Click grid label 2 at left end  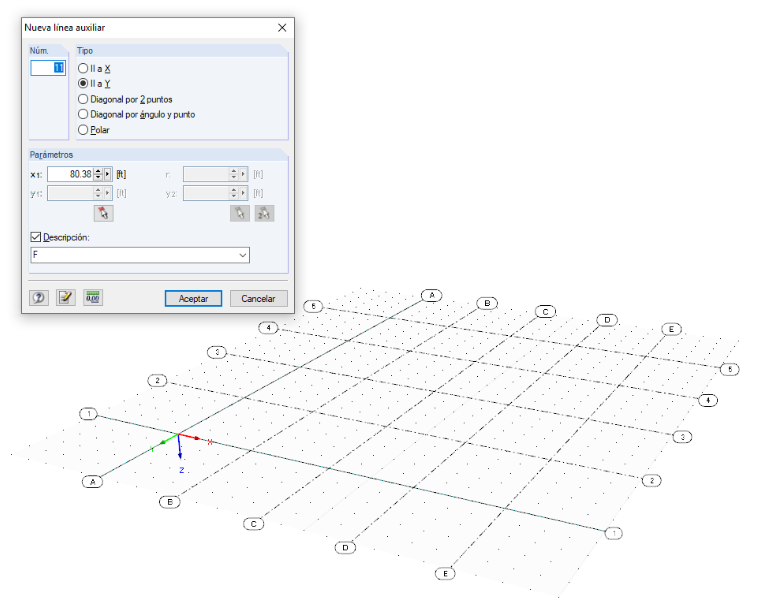point(158,380)
